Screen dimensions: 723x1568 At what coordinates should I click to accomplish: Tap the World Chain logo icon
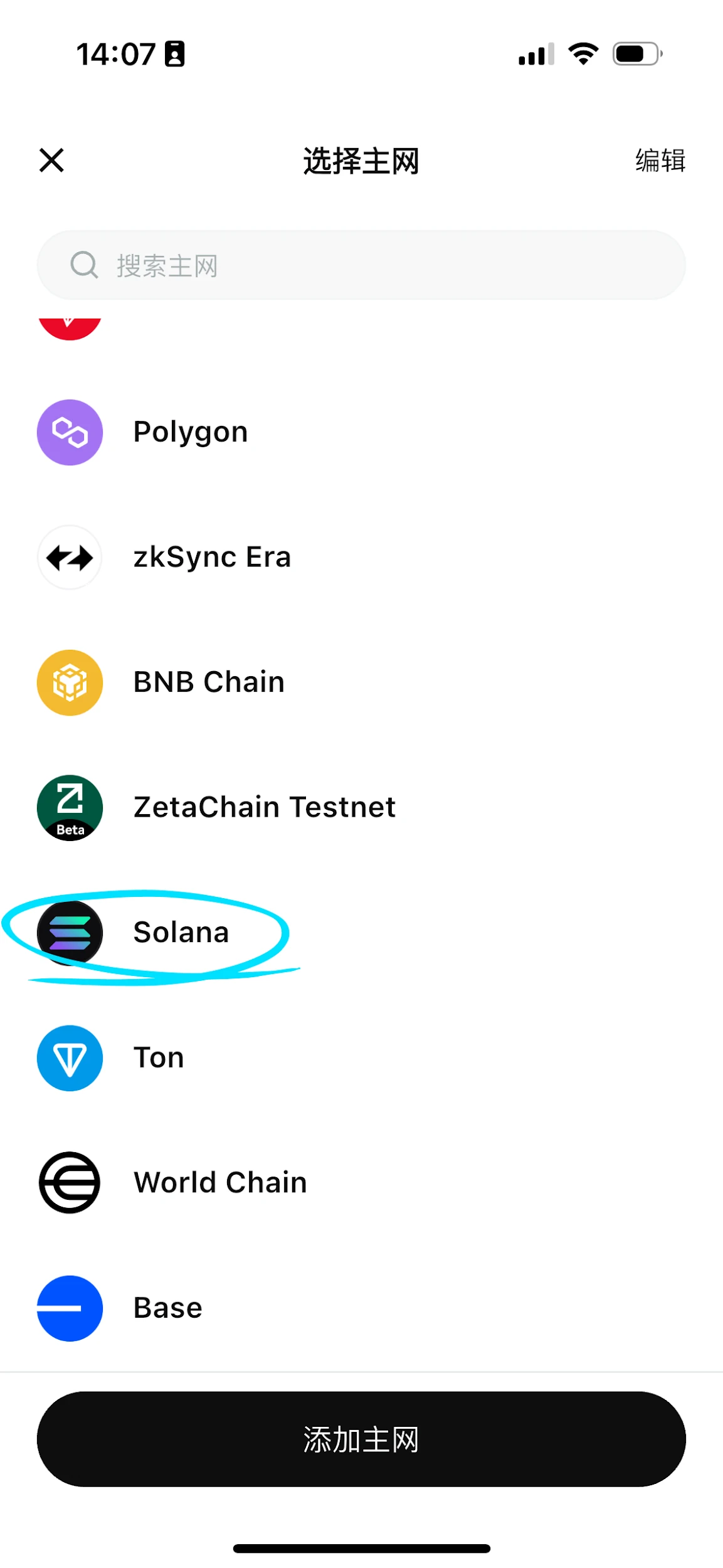click(70, 1182)
